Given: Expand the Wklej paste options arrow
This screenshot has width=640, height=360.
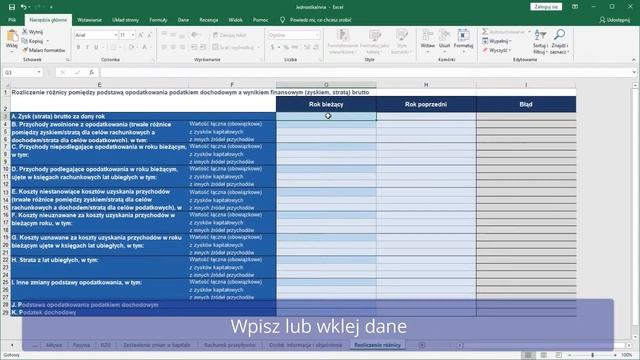Looking at the screenshot, I should tap(12, 51).
